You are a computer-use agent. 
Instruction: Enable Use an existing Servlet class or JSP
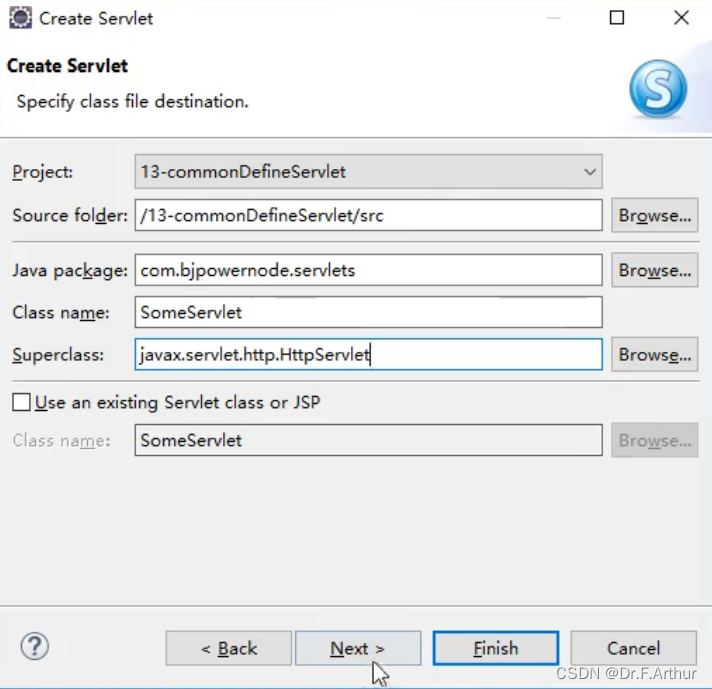coord(21,402)
